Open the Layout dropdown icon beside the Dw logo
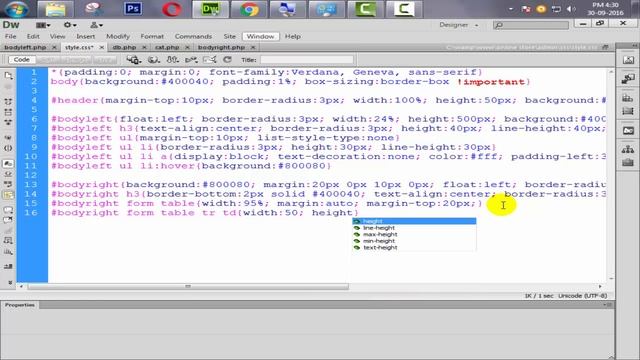640x360 pixels. pos(43,25)
